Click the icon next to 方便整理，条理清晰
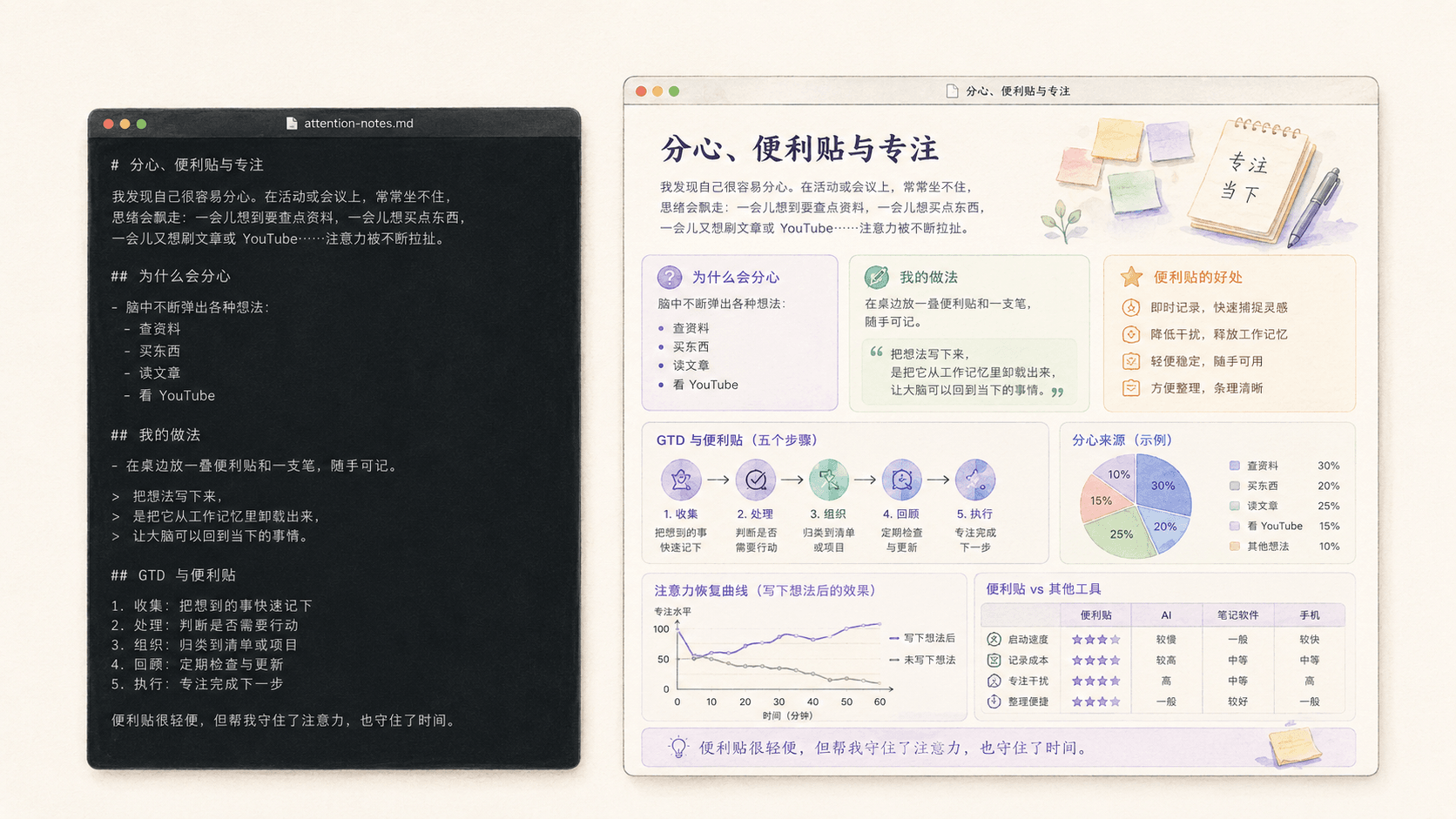The height and width of the screenshot is (819, 1456). [1130, 388]
